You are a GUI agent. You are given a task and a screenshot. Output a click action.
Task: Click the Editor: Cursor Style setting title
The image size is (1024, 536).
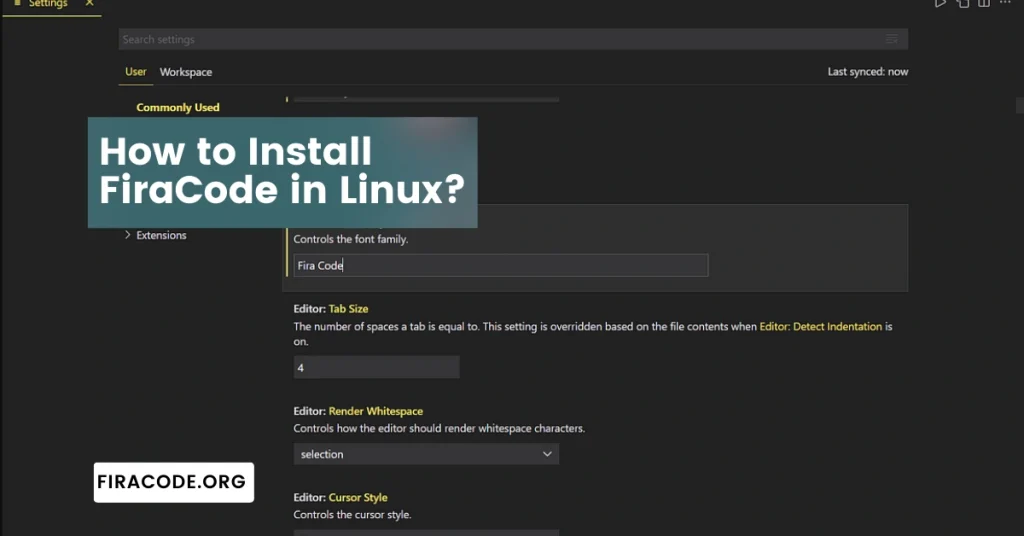point(340,497)
